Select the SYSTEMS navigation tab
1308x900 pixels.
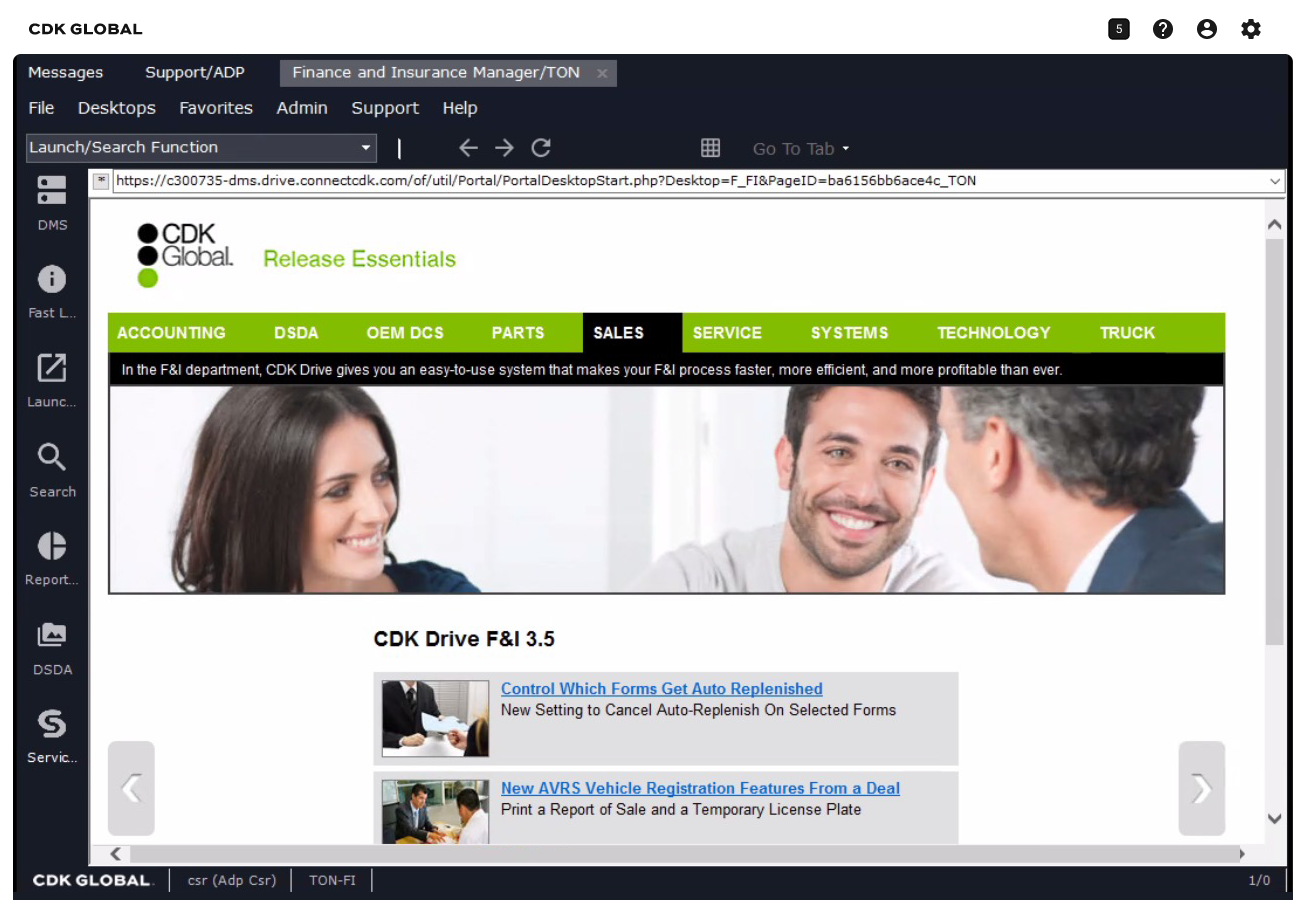coord(849,333)
